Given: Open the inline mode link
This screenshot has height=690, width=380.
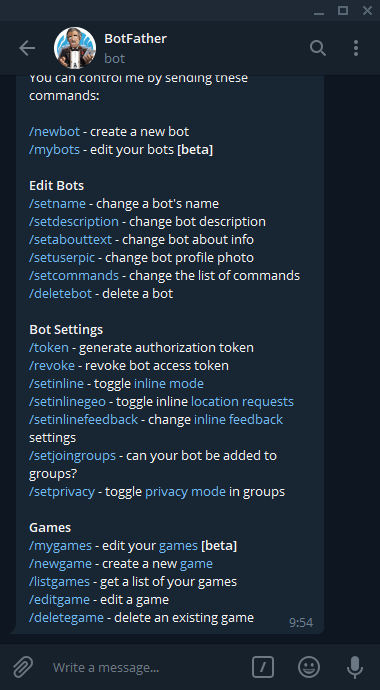Looking at the screenshot, I should point(169,384).
